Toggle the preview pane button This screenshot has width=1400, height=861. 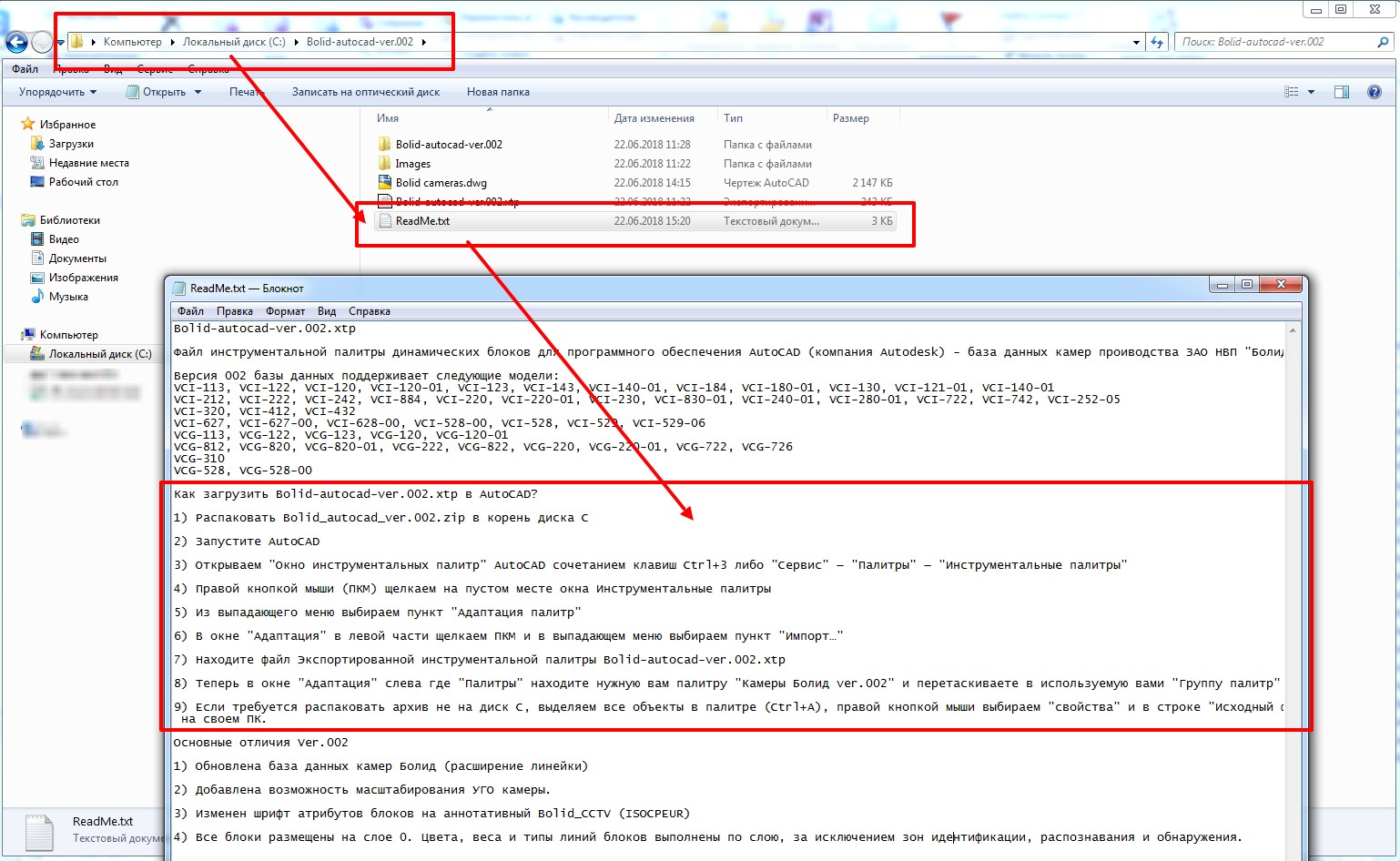(x=1341, y=92)
